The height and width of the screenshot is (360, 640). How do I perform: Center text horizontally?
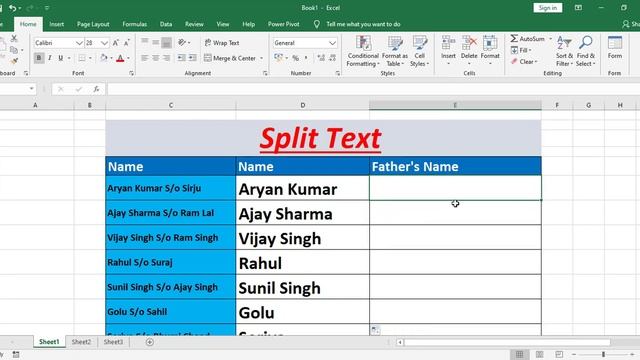tap(156, 58)
